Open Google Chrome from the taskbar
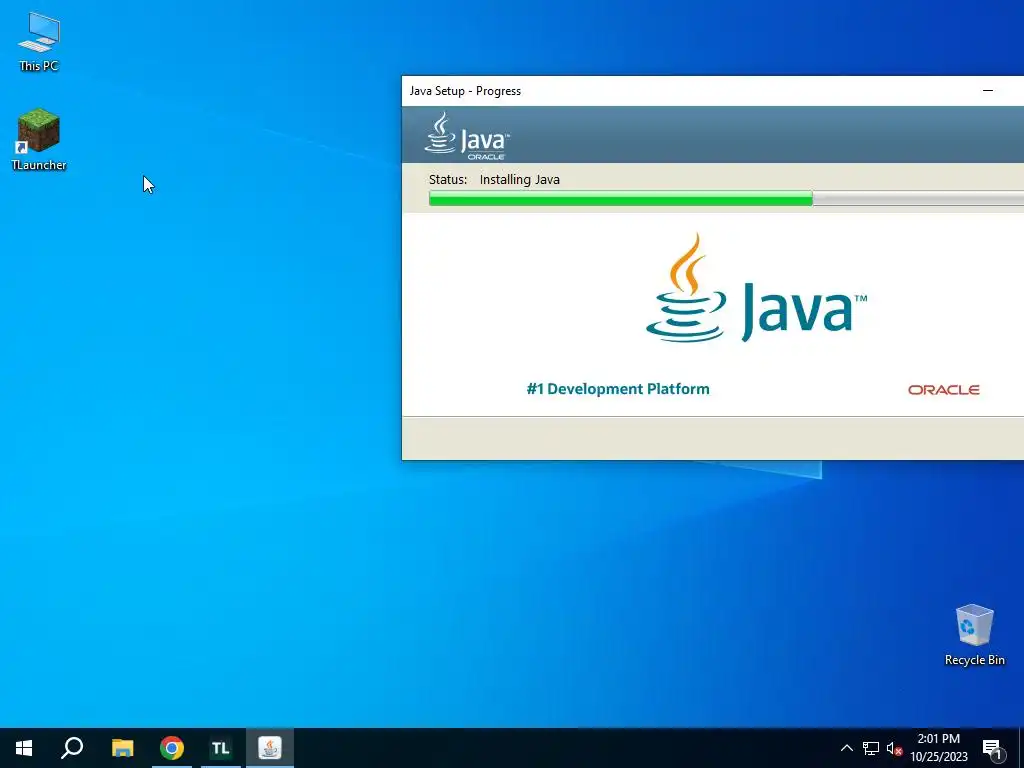Image resolution: width=1024 pixels, height=768 pixels. pyautogui.click(x=172, y=748)
